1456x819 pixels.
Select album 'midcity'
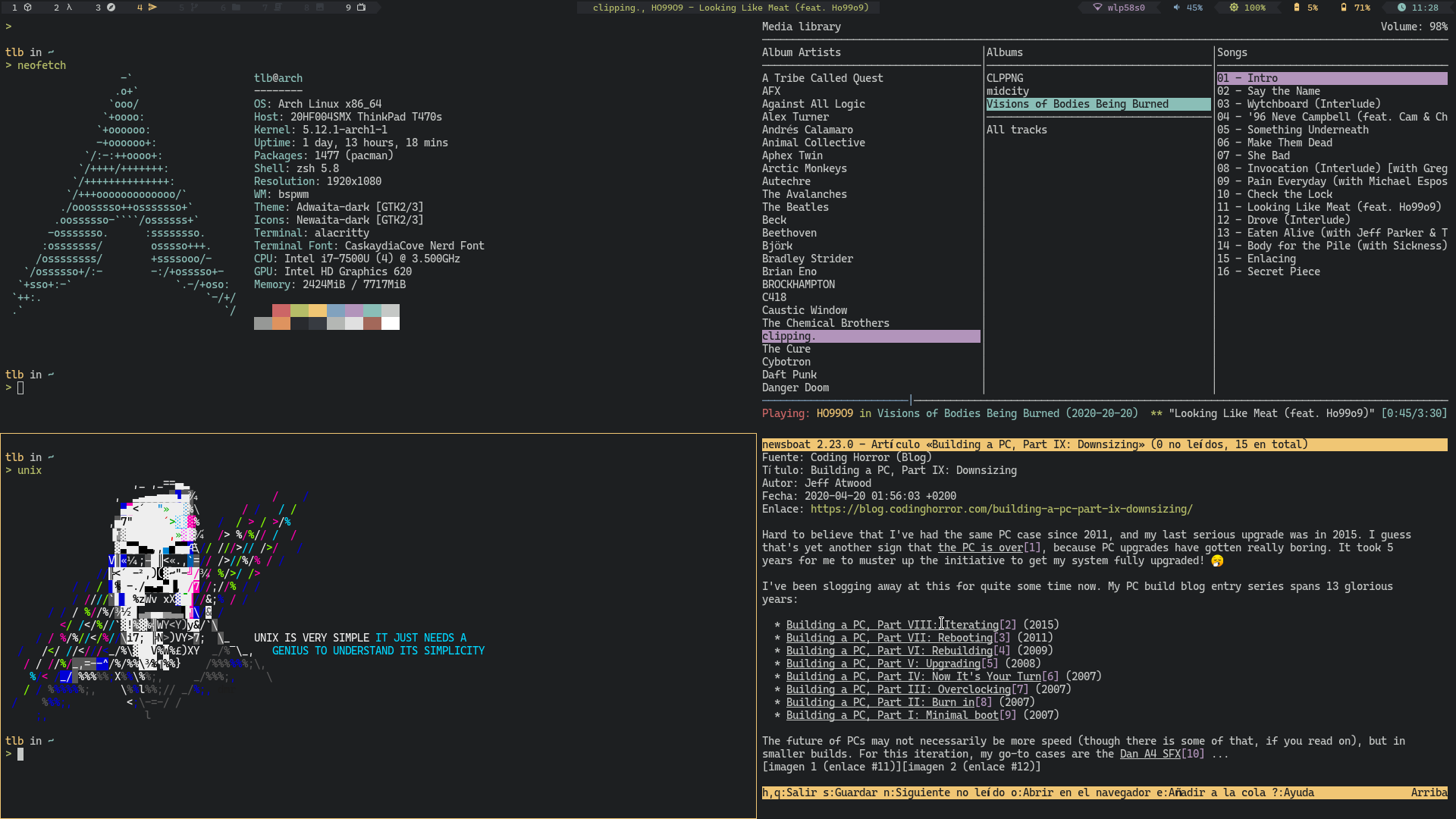1007,91
